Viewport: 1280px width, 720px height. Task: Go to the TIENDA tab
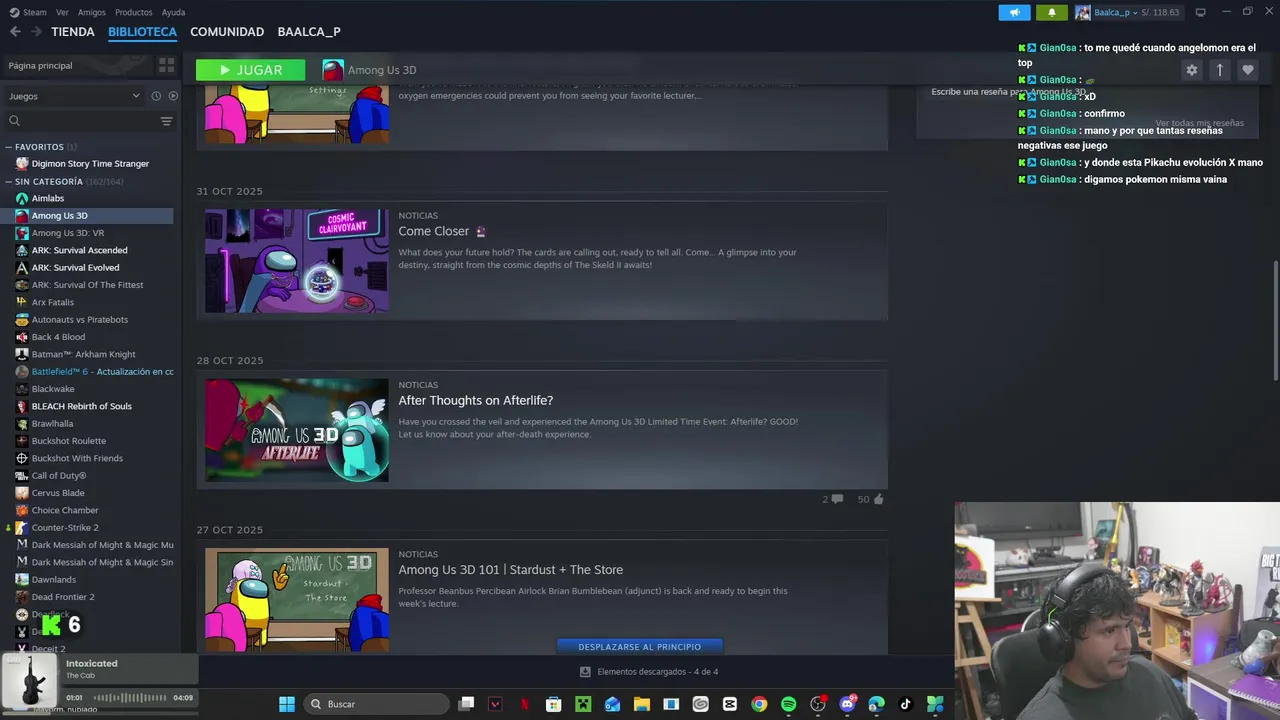tap(73, 32)
